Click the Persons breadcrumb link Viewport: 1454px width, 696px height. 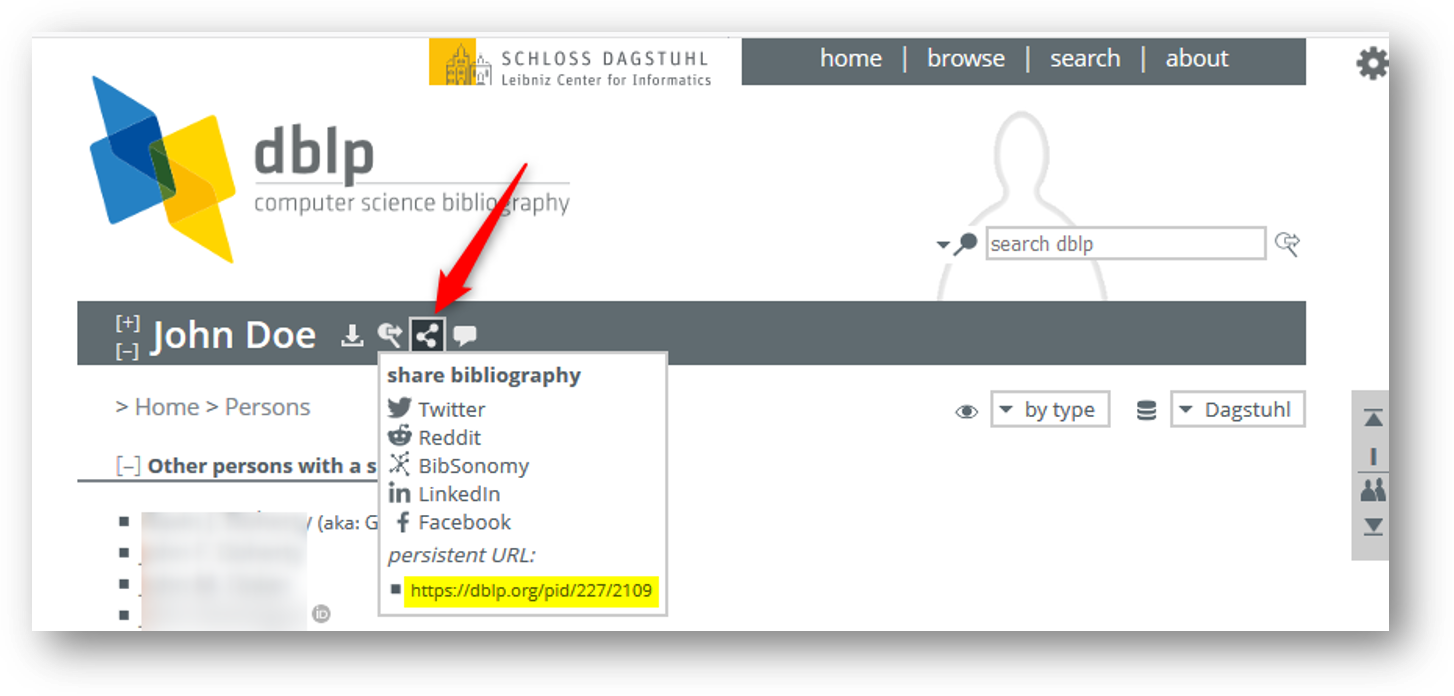tap(267, 407)
